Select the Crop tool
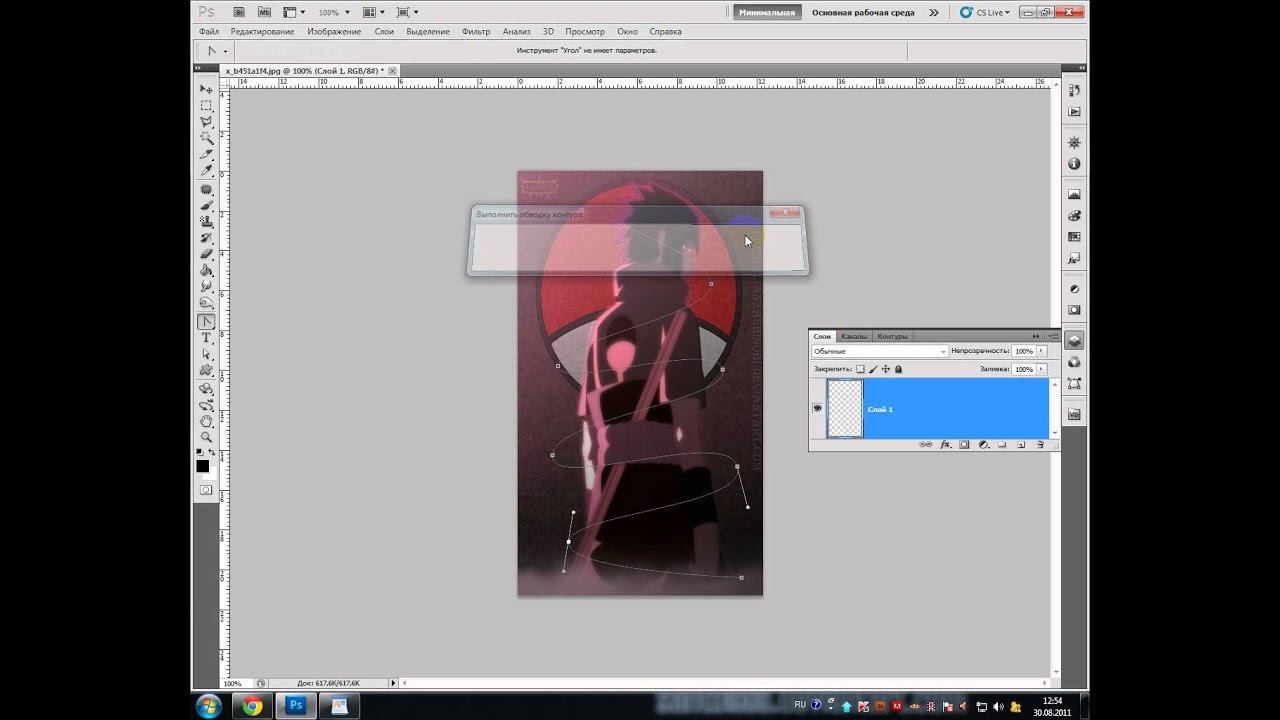This screenshot has width=1280, height=720. (x=206, y=155)
